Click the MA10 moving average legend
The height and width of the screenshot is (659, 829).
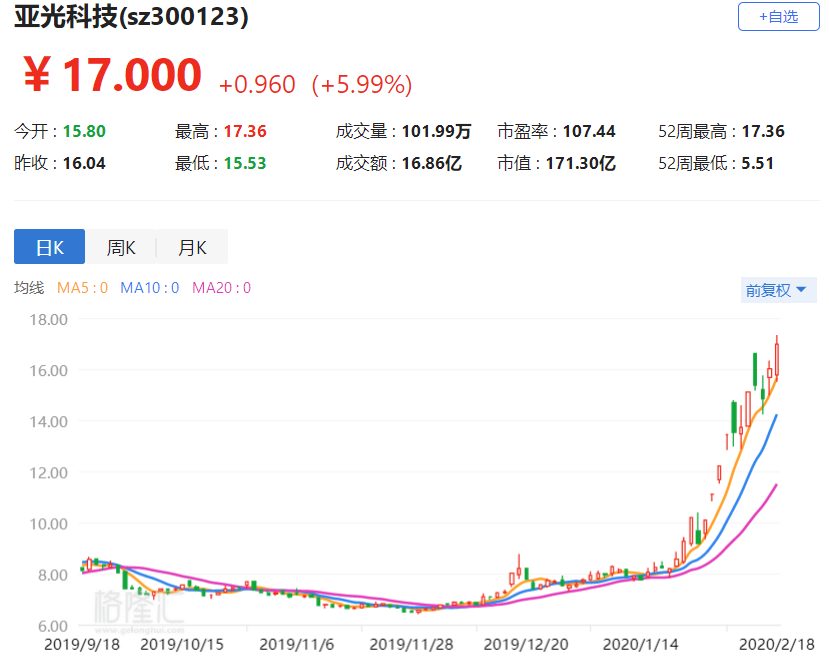[150, 288]
